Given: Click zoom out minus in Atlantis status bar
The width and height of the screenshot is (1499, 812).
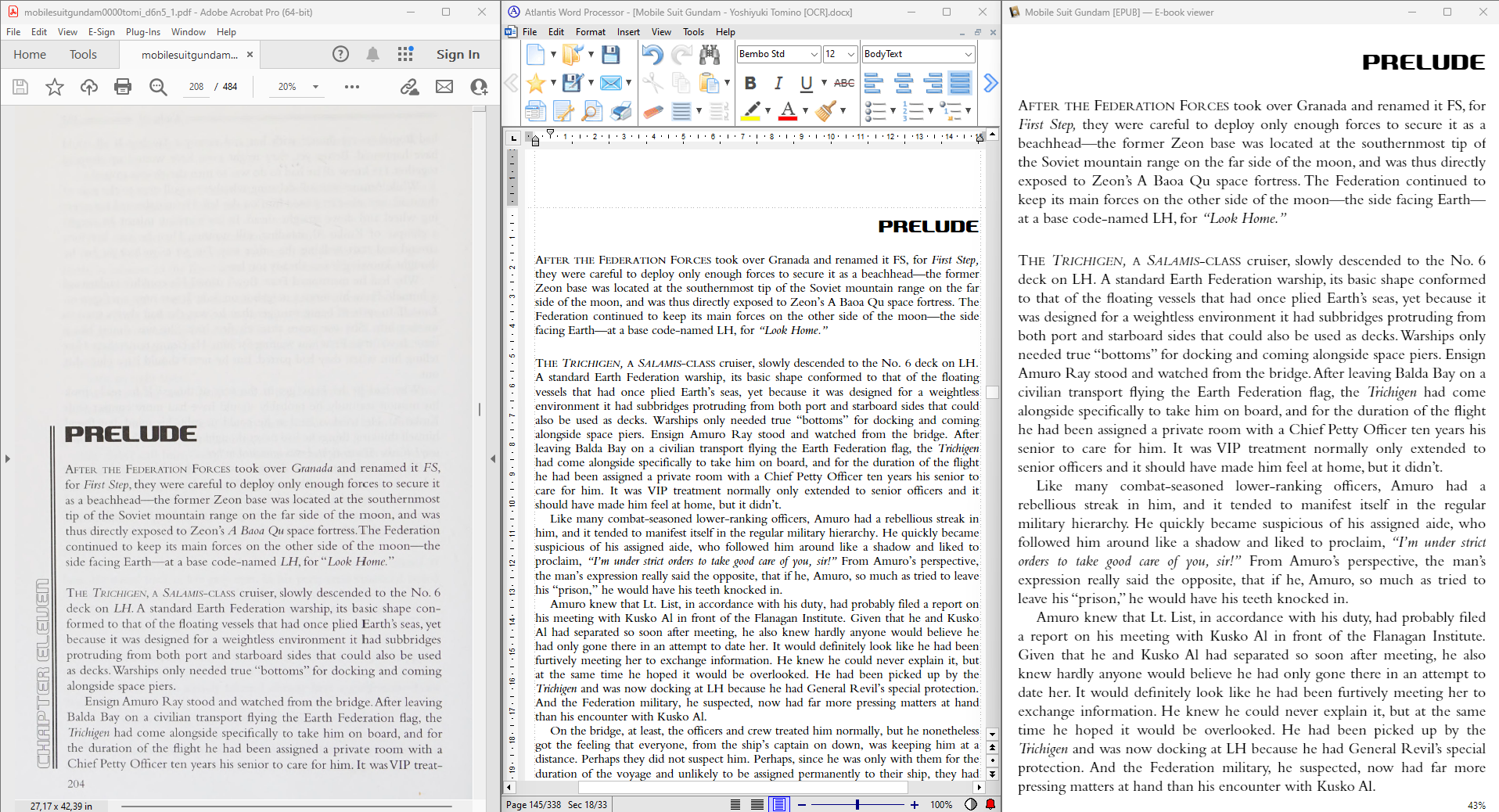Looking at the screenshot, I should point(802,804).
